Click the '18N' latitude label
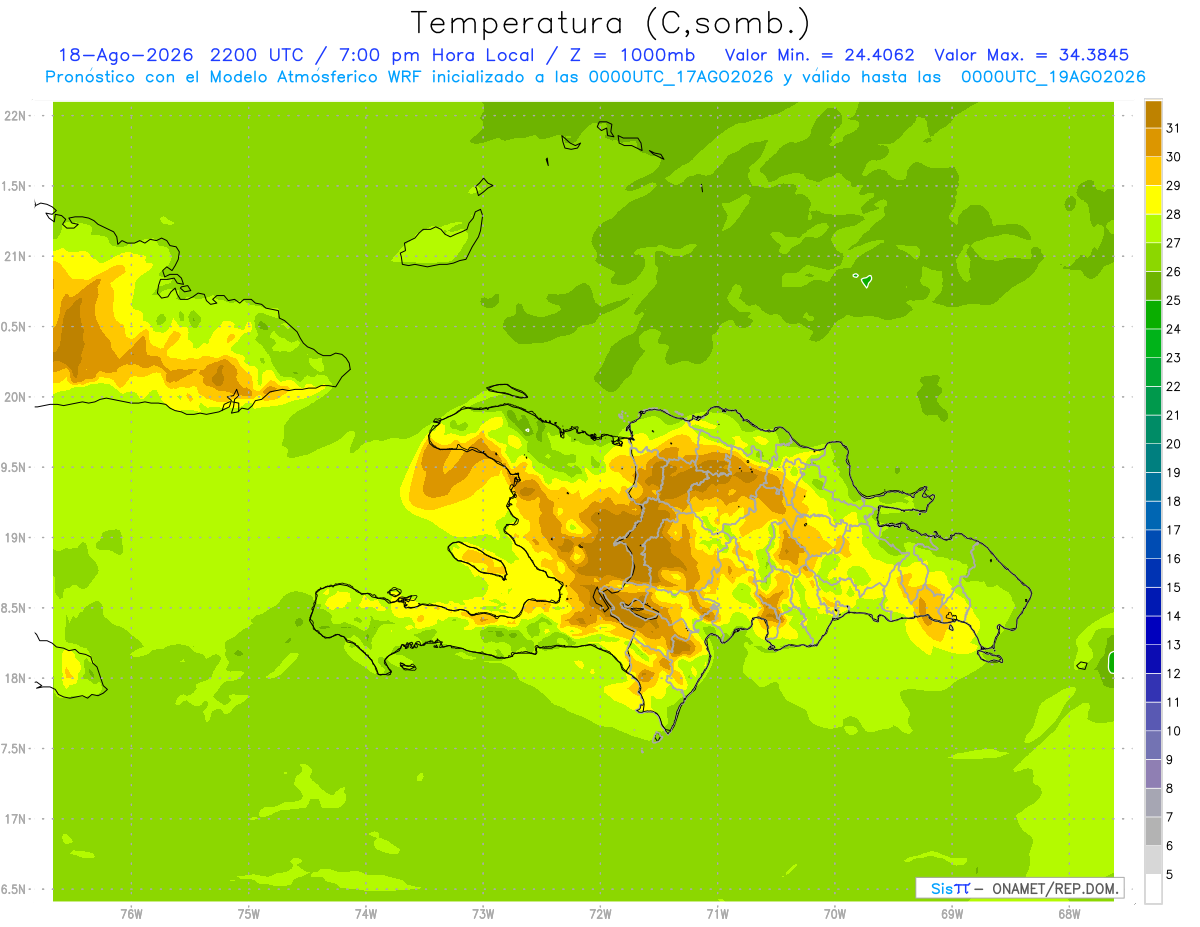This screenshot has height=927, width=1200. pyautogui.click(x=15, y=678)
